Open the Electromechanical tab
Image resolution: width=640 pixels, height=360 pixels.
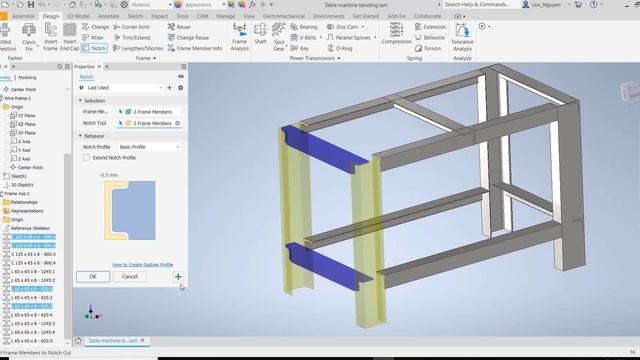284,16
